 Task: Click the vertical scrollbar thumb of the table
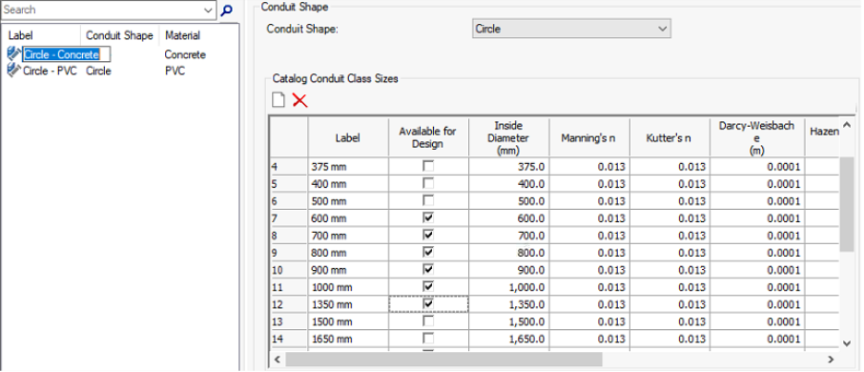[846, 204]
